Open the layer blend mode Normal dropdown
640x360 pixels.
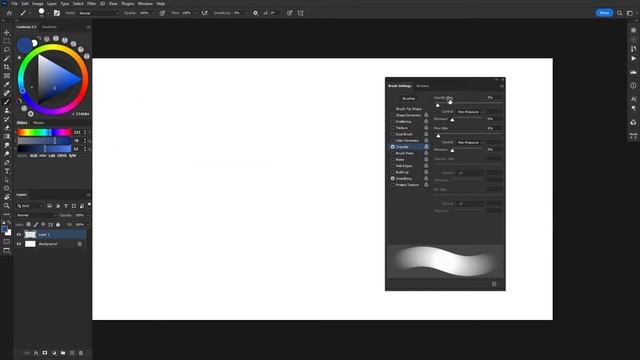click(36, 215)
